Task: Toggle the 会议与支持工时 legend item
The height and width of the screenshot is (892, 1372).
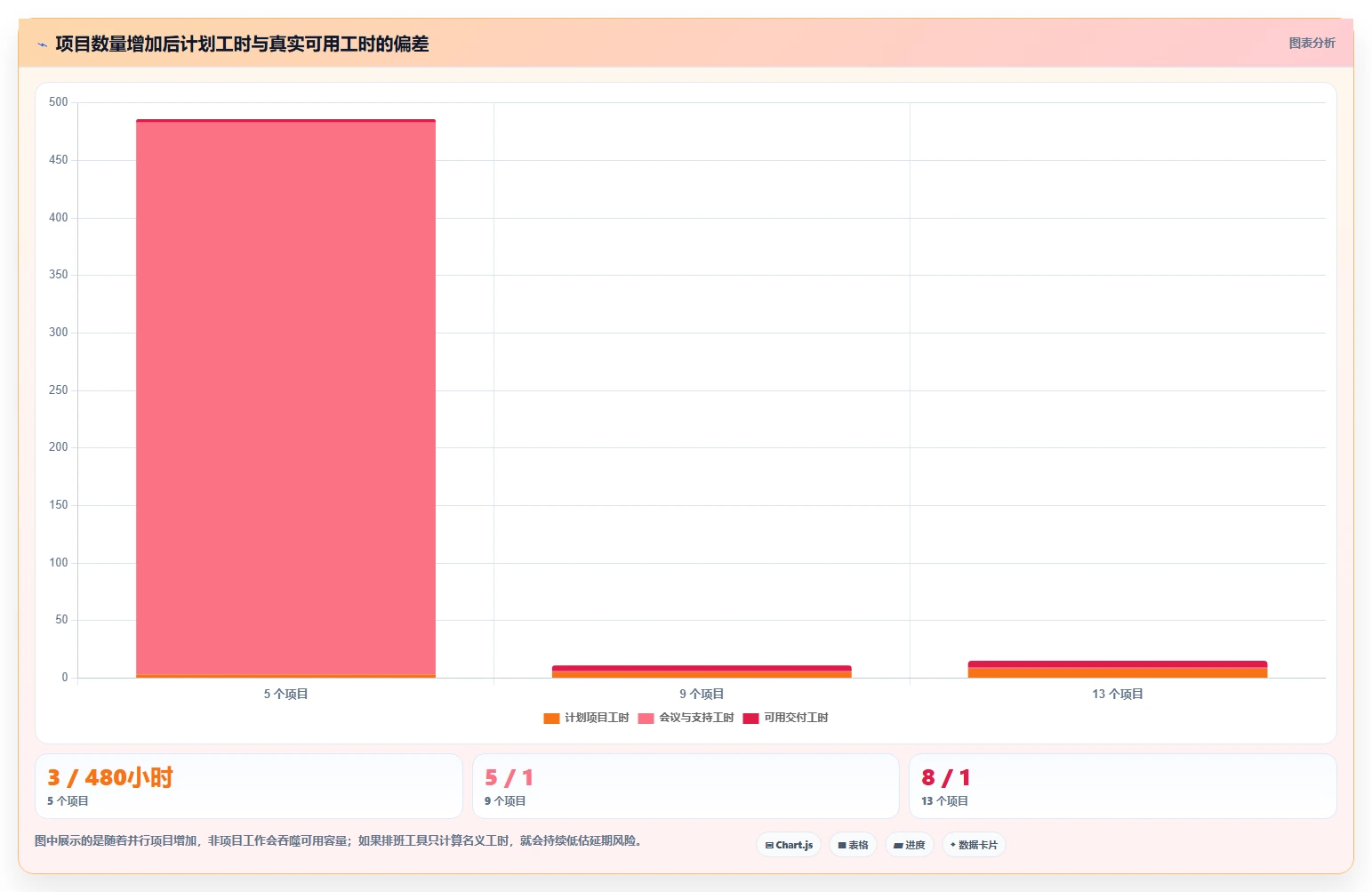Action: pos(686,718)
